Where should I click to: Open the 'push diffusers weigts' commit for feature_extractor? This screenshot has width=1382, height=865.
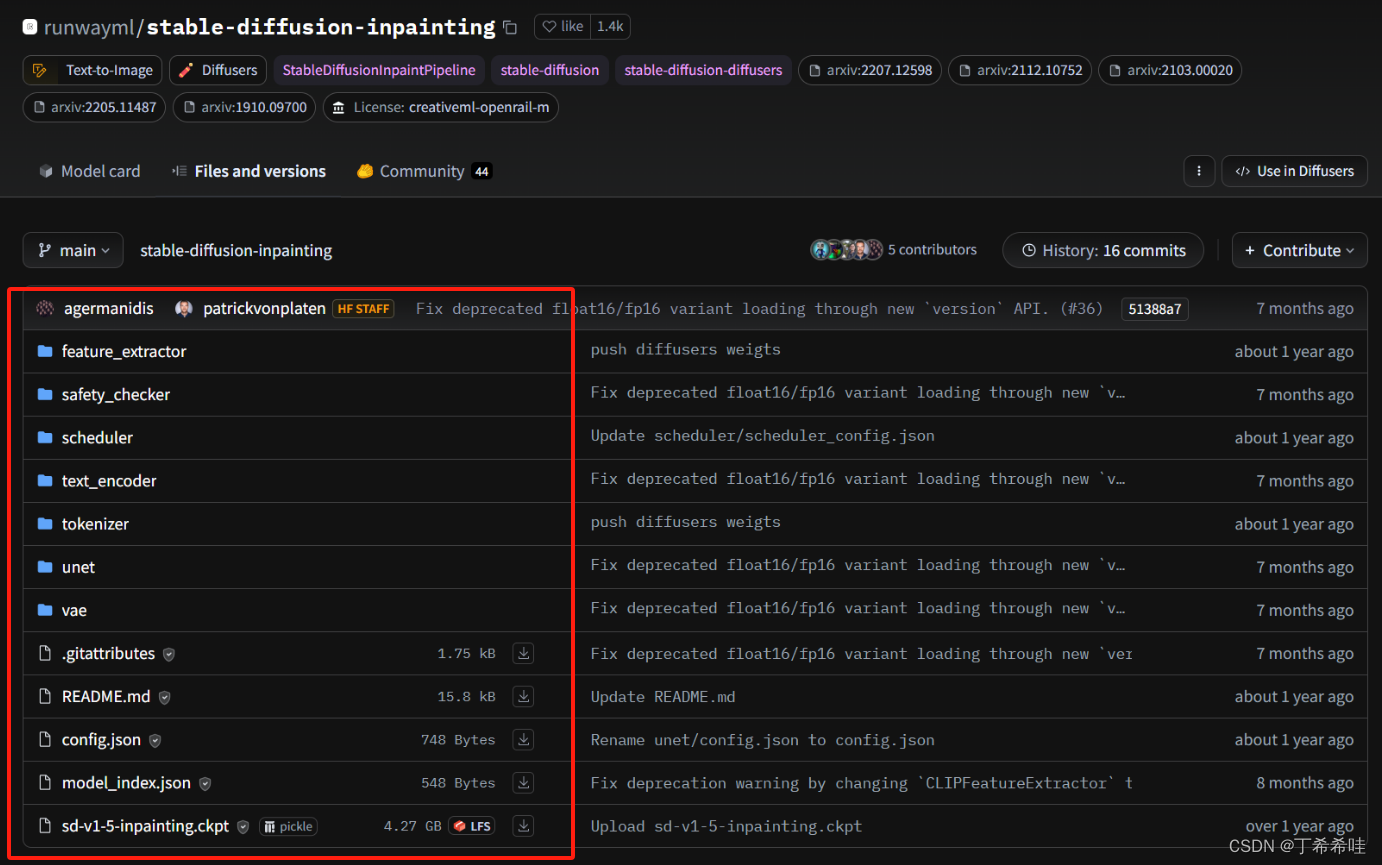point(686,350)
